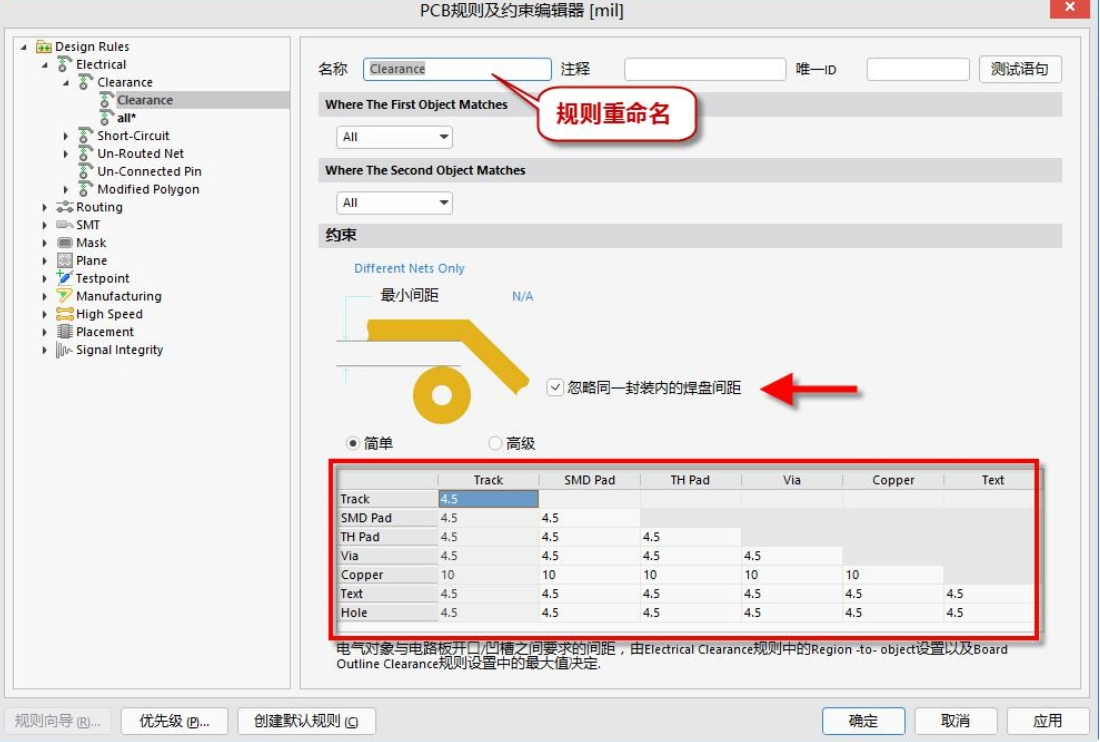Open the second object matches All dropdown

tap(394, 203)
